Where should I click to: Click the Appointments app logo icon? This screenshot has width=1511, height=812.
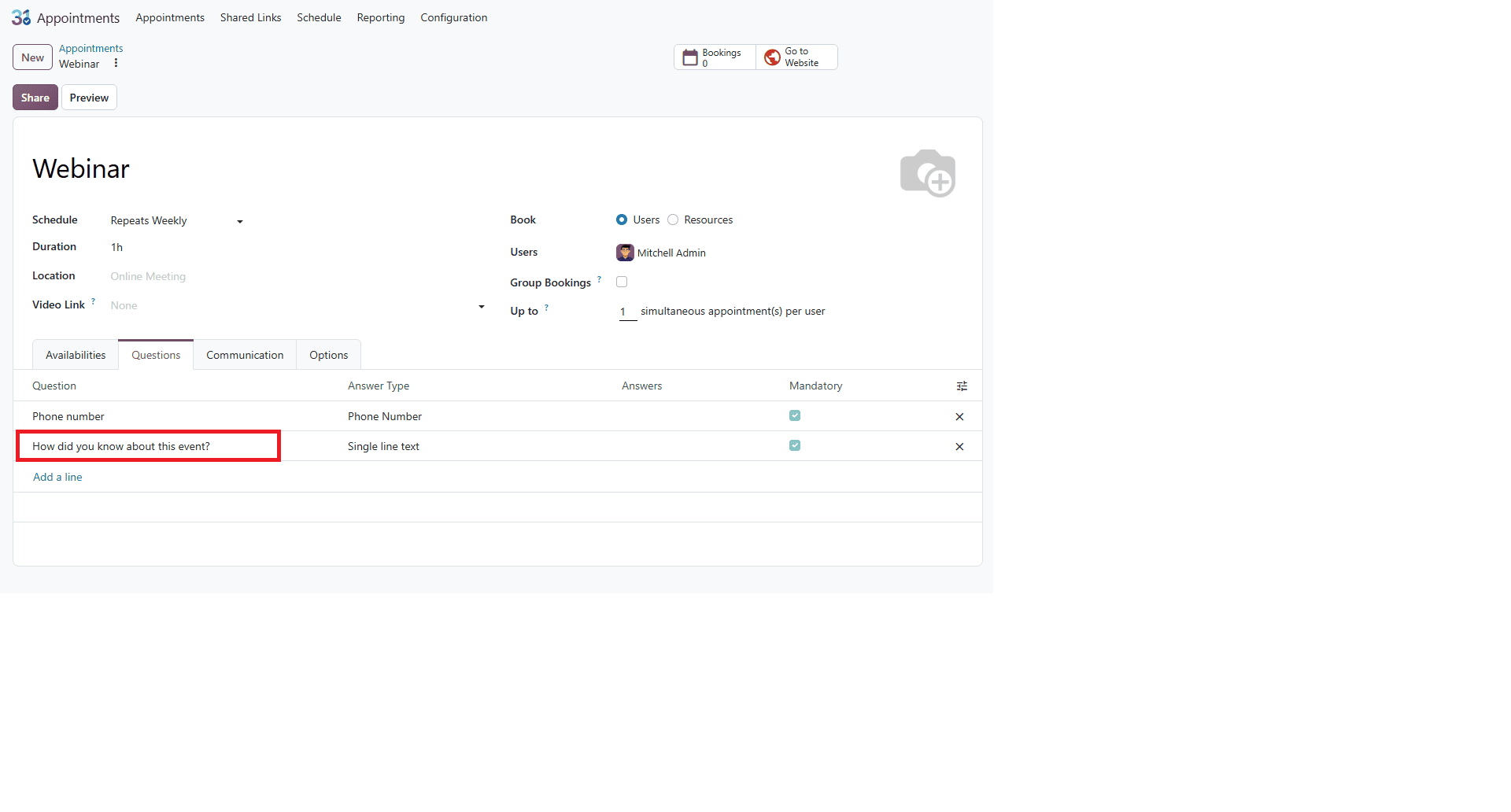pos(21,17)
